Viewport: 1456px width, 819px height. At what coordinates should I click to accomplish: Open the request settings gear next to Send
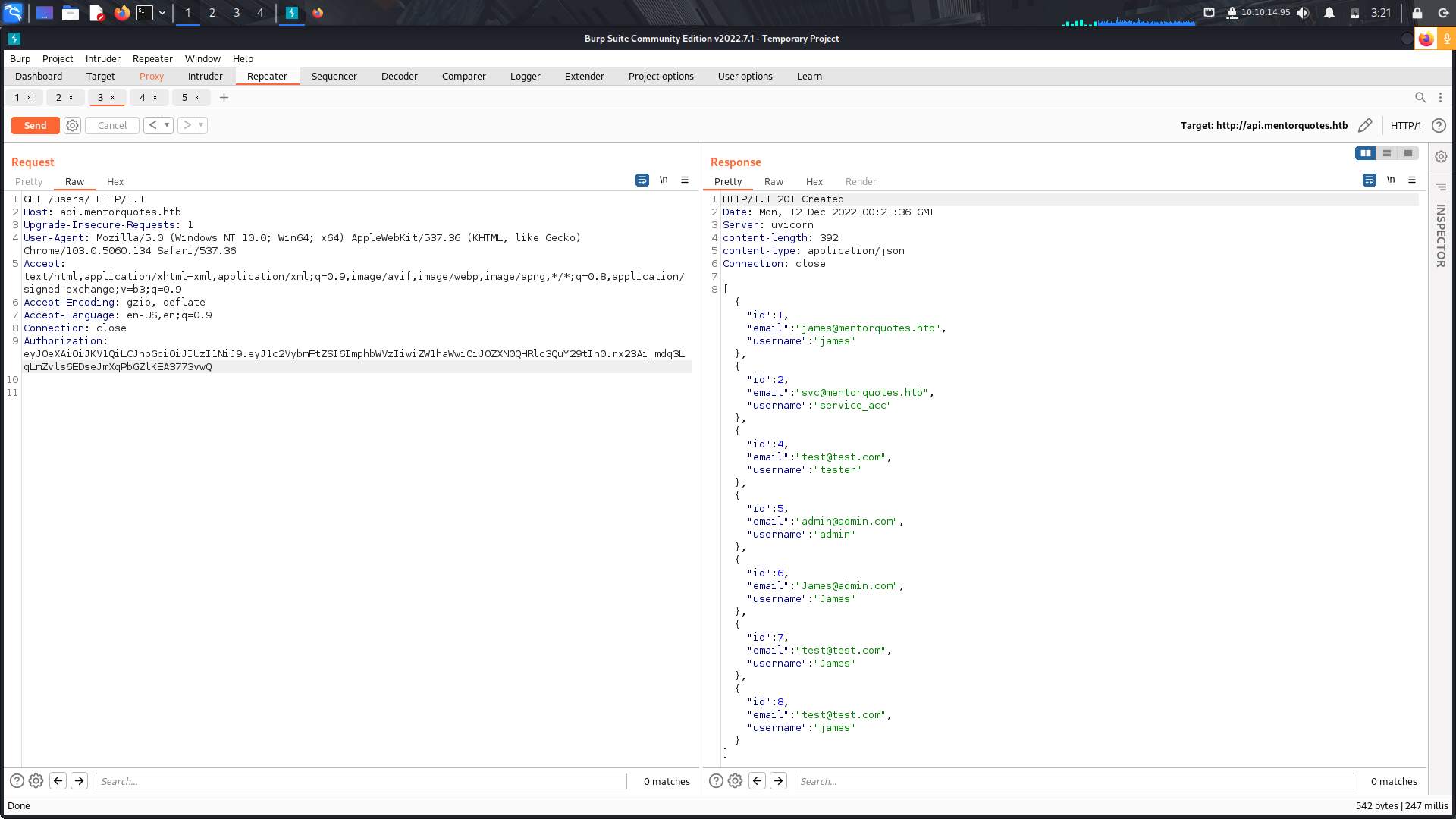coord(72,125)
